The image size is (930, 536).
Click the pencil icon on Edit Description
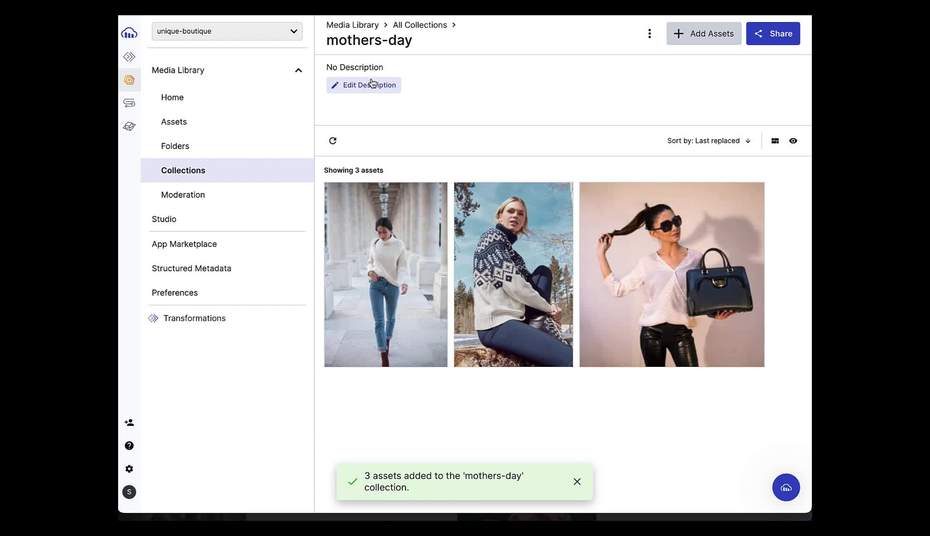[335, 85]
